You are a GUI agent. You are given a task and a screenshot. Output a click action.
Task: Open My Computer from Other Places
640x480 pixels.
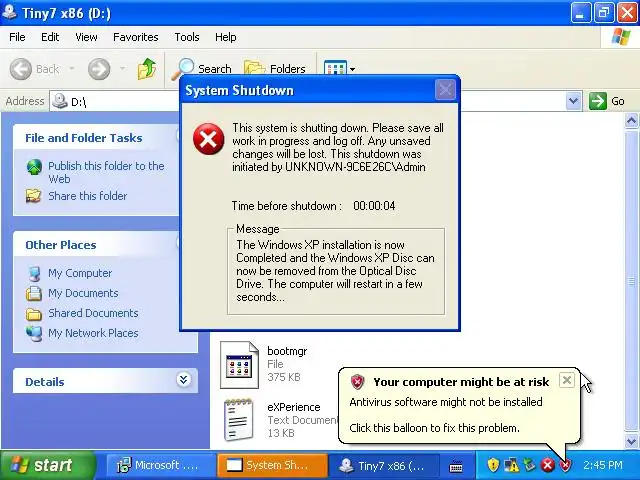click(x=80, y=273)
